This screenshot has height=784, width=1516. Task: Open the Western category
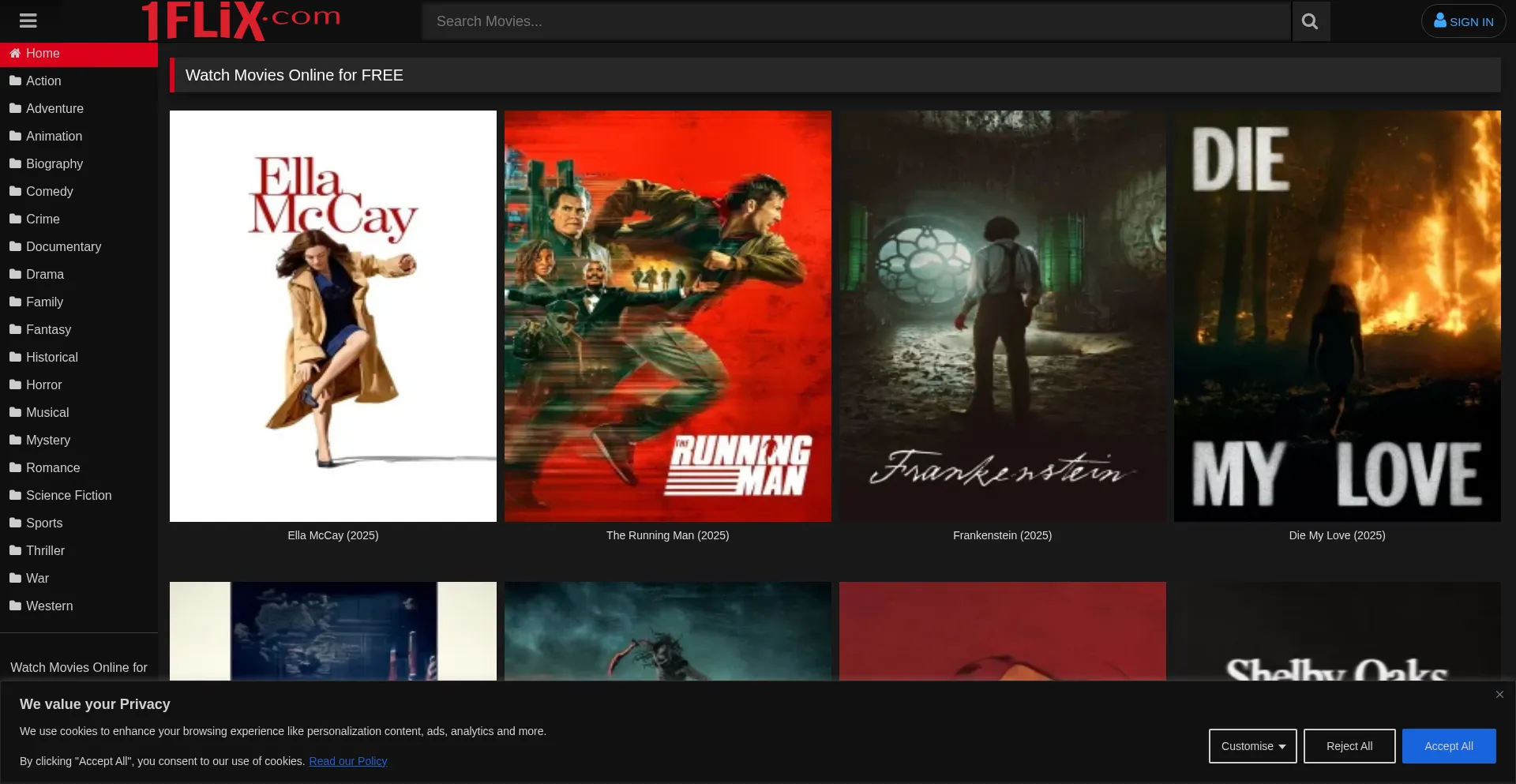79,606
